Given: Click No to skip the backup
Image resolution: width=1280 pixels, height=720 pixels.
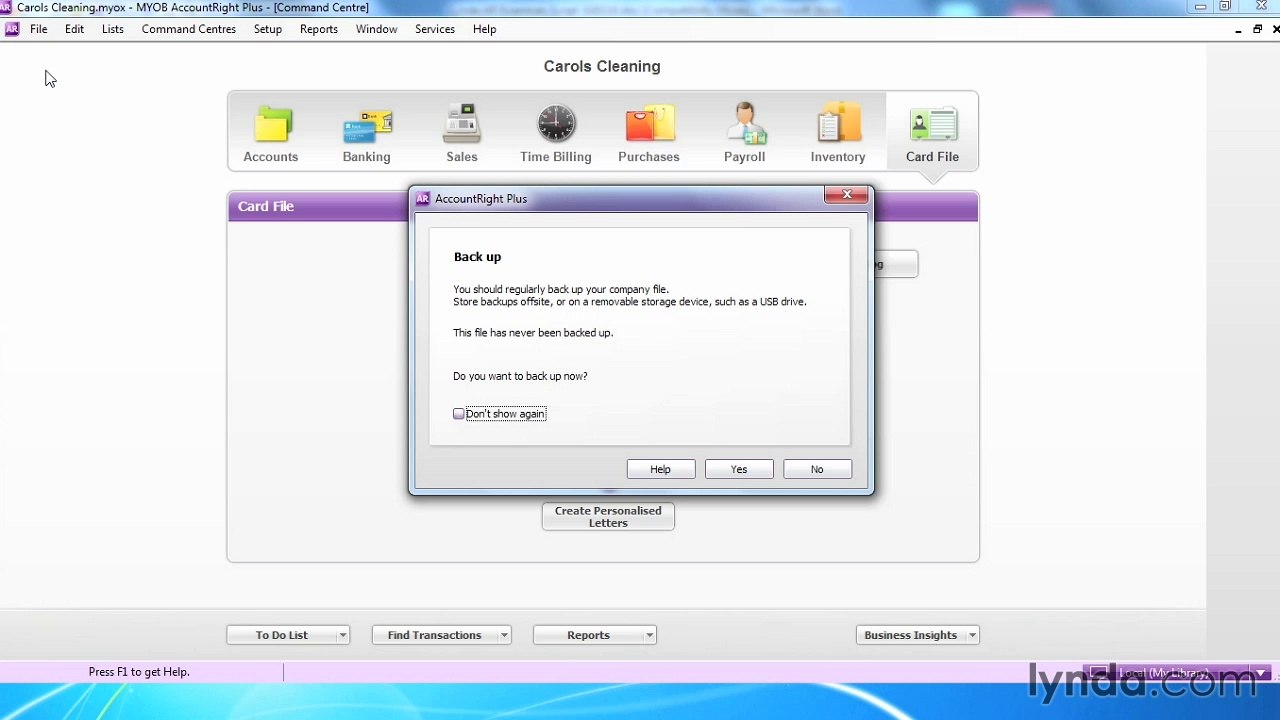Looking at the screenshot, I should click(817, 469).
